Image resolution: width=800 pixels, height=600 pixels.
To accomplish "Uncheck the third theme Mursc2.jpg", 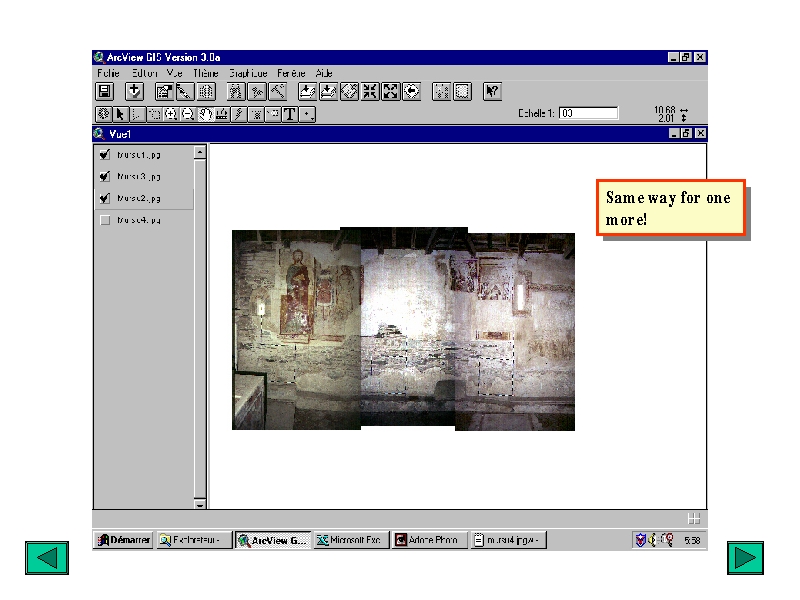I will pyautogui.click(x=105, y=198).
